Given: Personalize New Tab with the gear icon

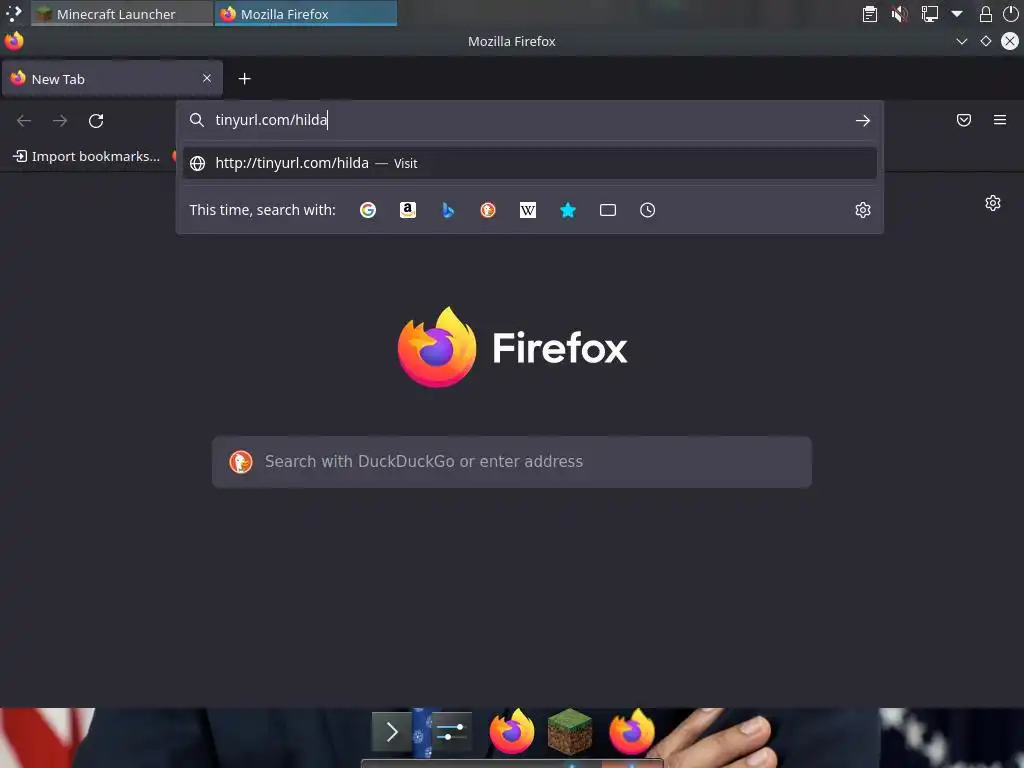Looking at the screenshot, I should tap(993, 203).
